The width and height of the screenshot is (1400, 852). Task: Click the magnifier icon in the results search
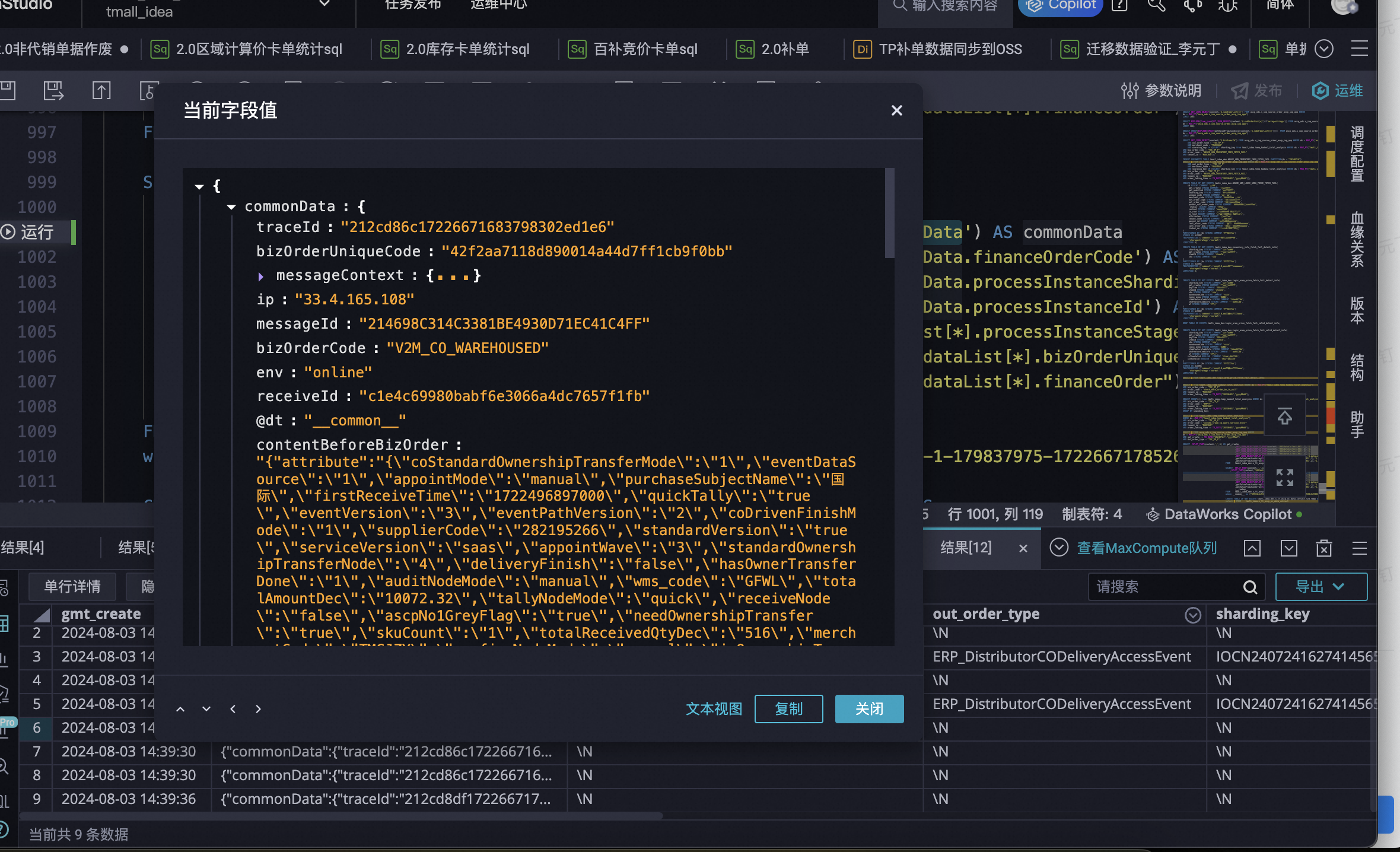click(1251, 587)
